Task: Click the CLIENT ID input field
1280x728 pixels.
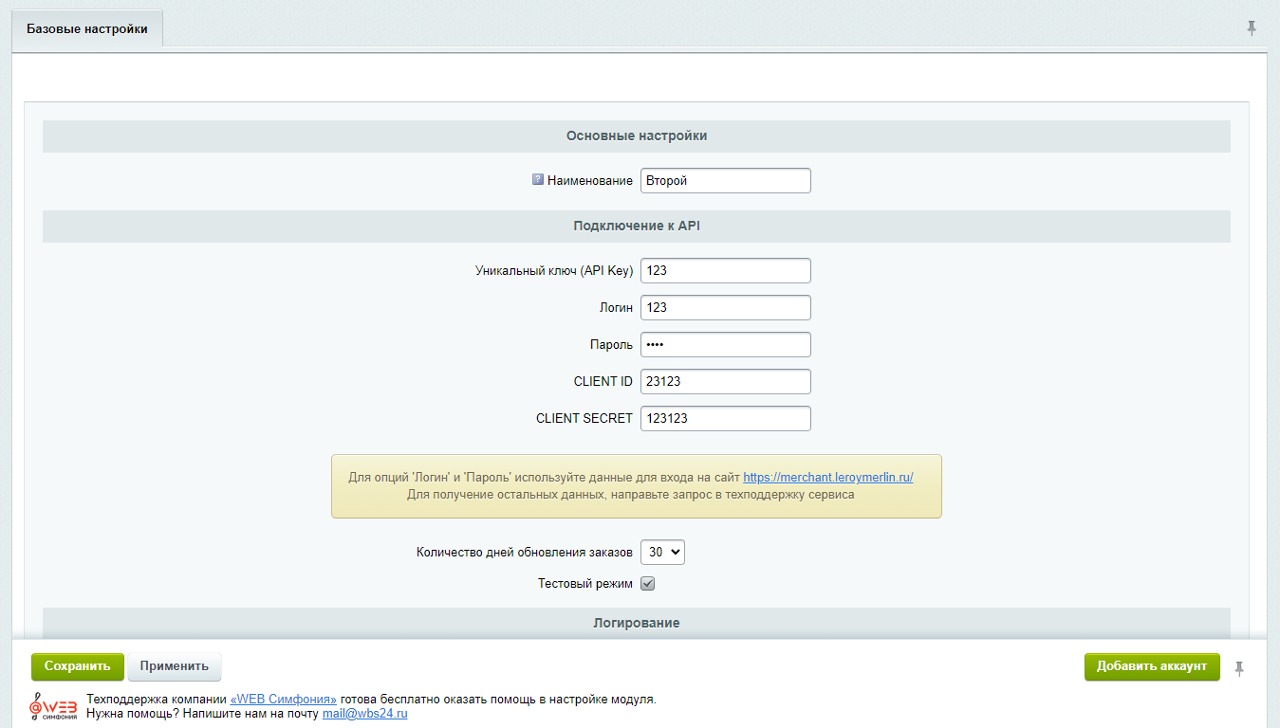Action: [725, 382]
